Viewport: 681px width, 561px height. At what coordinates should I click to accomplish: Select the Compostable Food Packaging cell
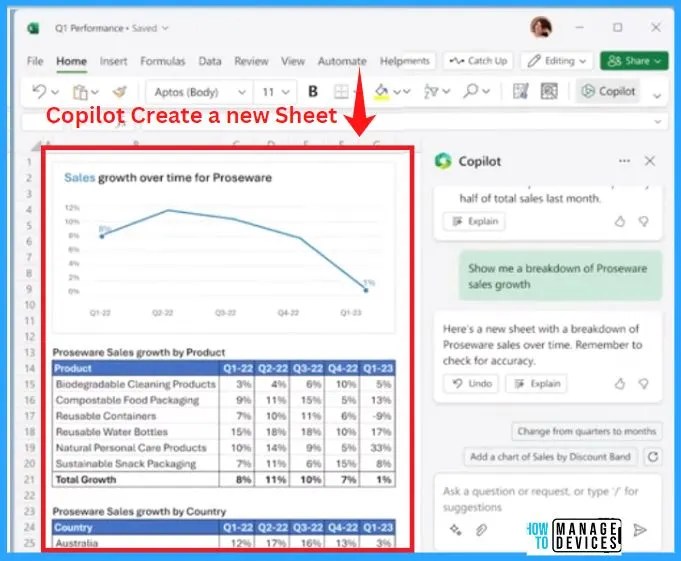[136, 400]
